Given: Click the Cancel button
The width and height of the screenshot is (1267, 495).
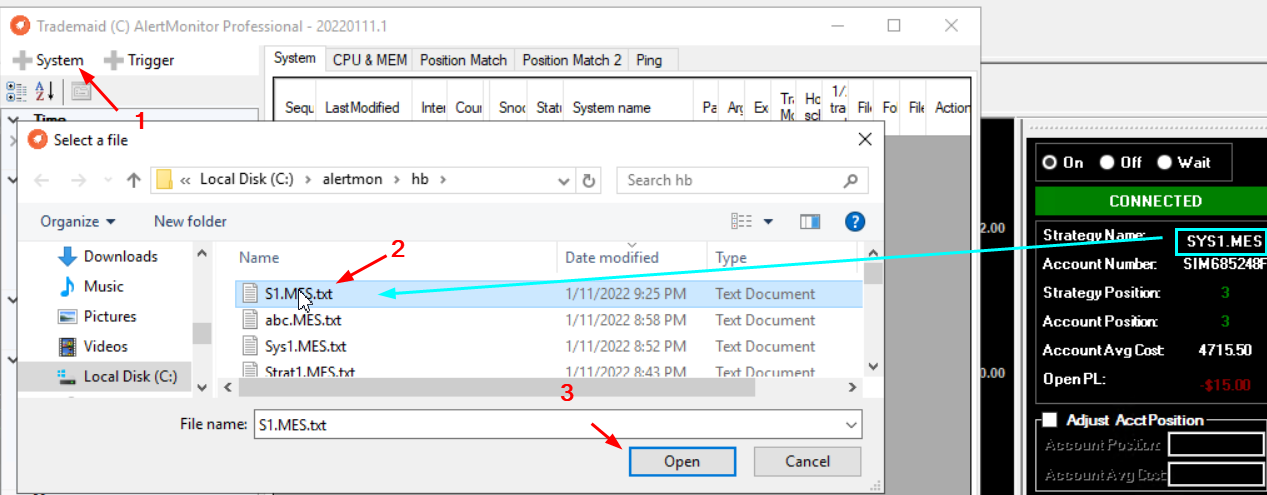Looking at the screenshot, I should 807,461.
